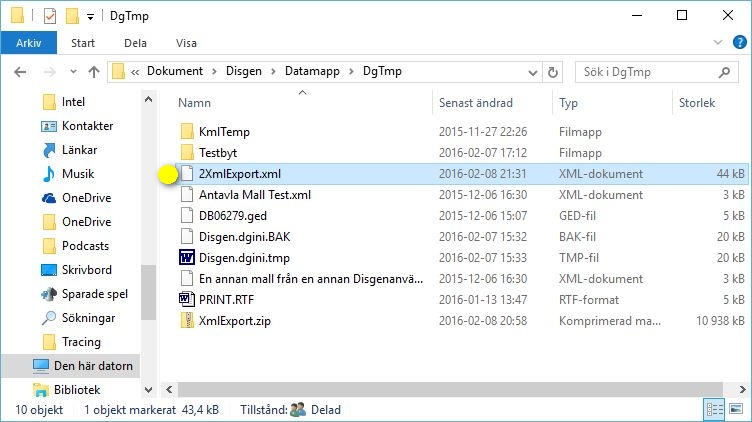Sort by the Storlek column header

(x=697, y=103)
